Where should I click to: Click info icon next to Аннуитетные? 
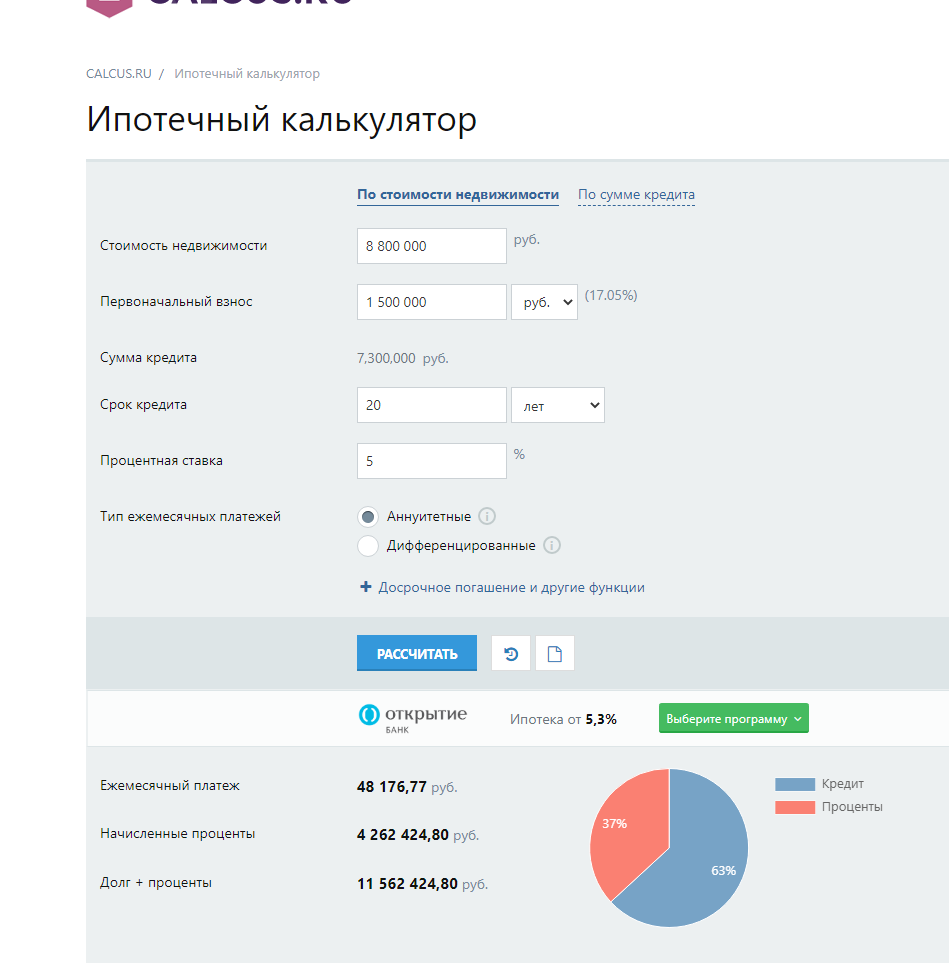coord(487,517)
